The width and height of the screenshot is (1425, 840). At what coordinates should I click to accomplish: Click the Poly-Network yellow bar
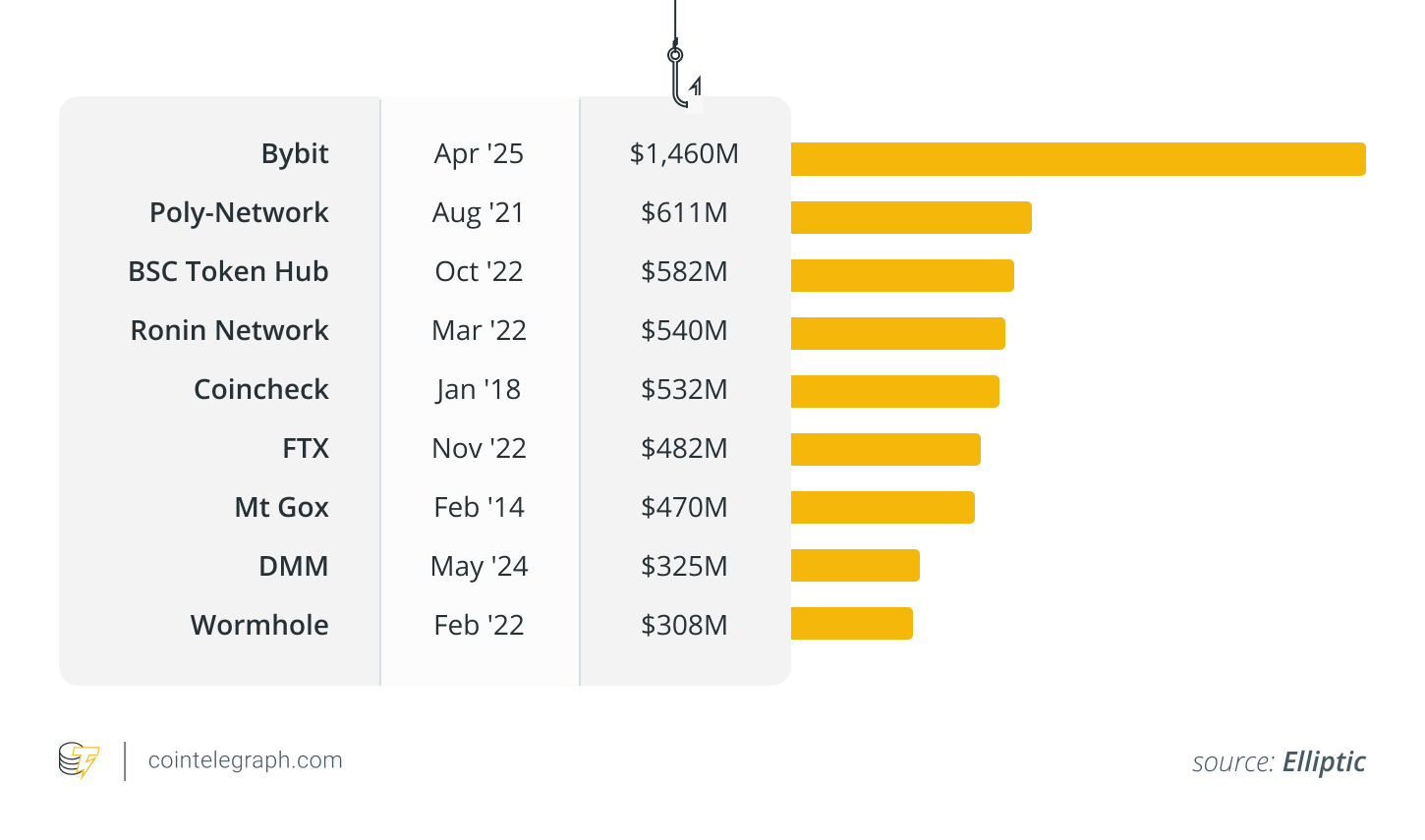[x=910, y=217]
